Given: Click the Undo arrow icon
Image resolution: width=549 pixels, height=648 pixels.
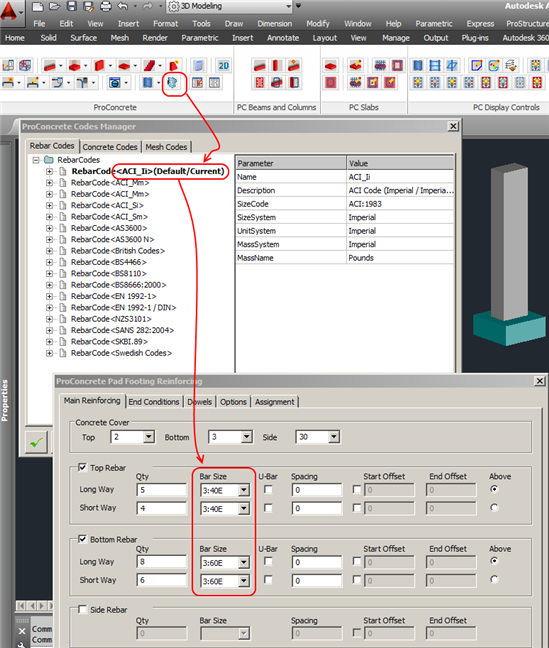Looking at the screenshot, I should click(123, 6).
